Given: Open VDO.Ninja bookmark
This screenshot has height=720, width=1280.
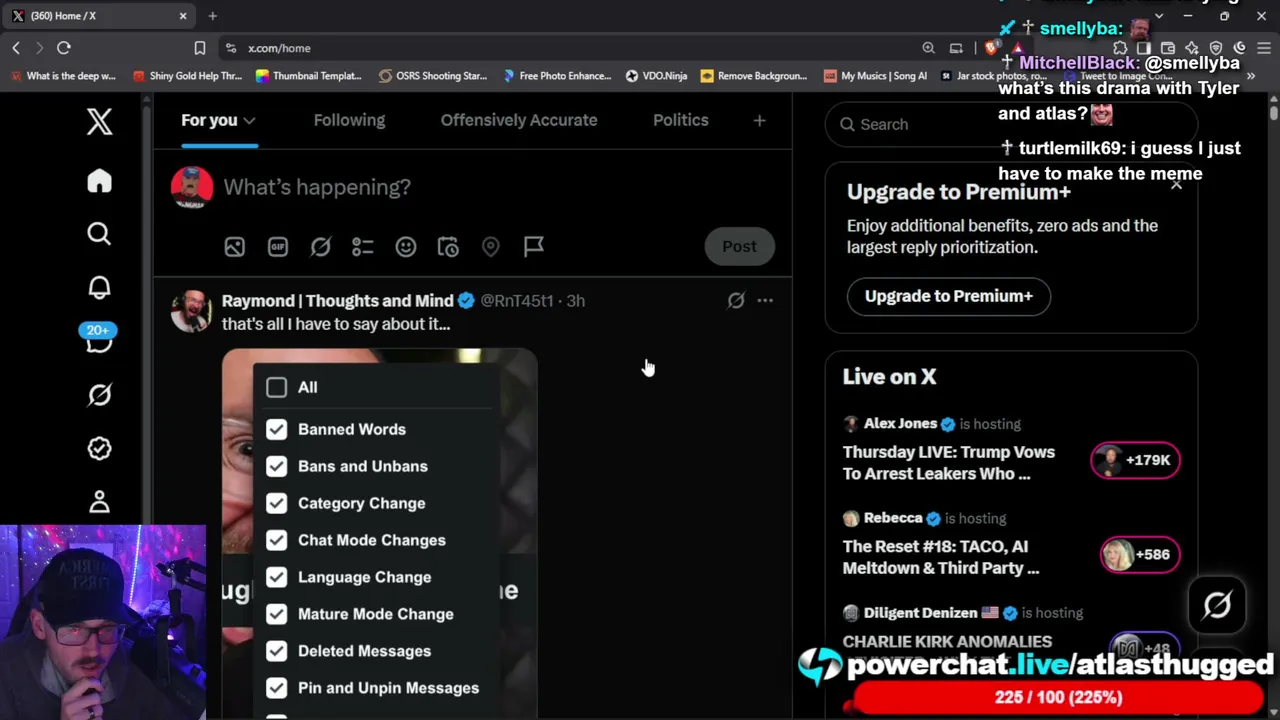Looking at the screenshot, I should point(656,76).
